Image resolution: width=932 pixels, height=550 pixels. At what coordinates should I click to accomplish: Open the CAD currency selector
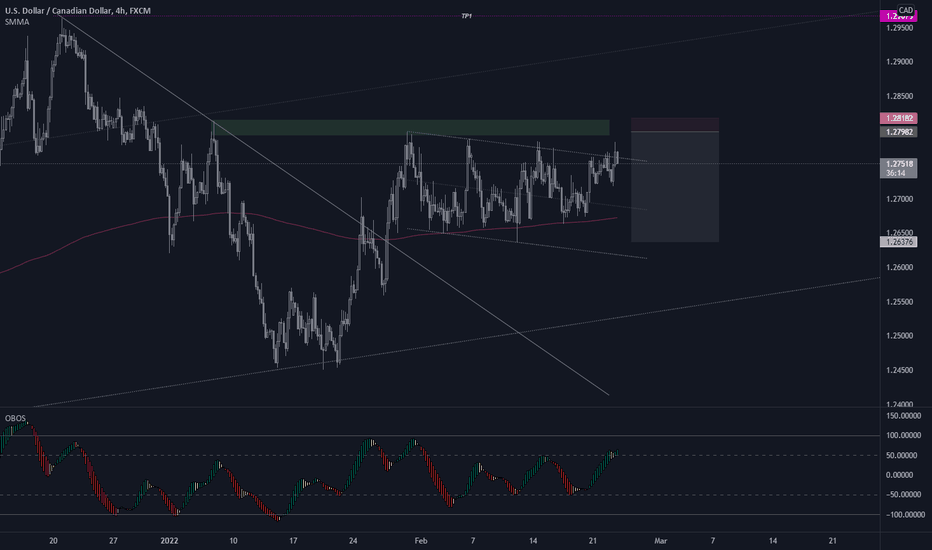(906, 10)
